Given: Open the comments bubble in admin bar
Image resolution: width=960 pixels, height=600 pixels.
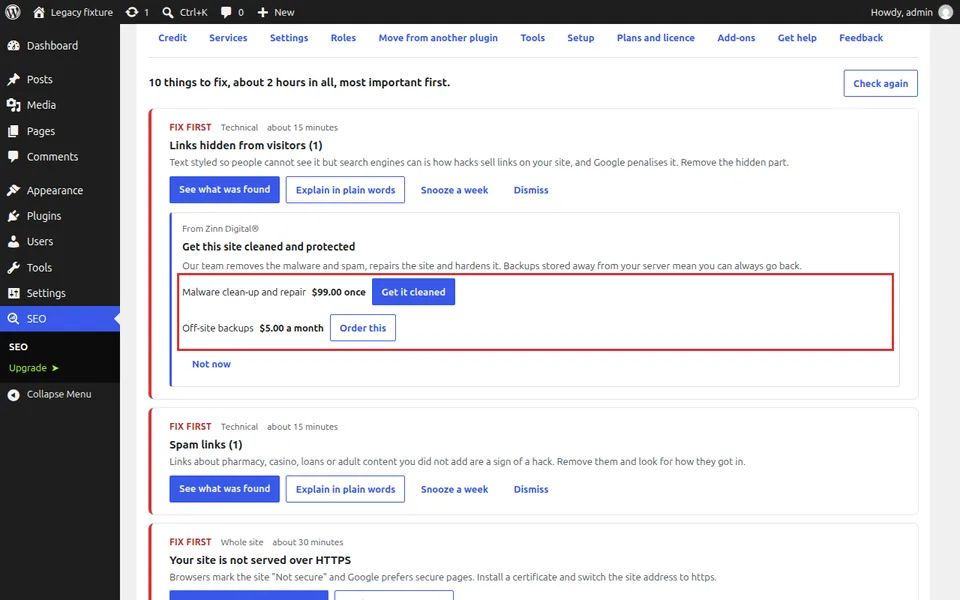Looking at the screenshot, I should 226,12.
